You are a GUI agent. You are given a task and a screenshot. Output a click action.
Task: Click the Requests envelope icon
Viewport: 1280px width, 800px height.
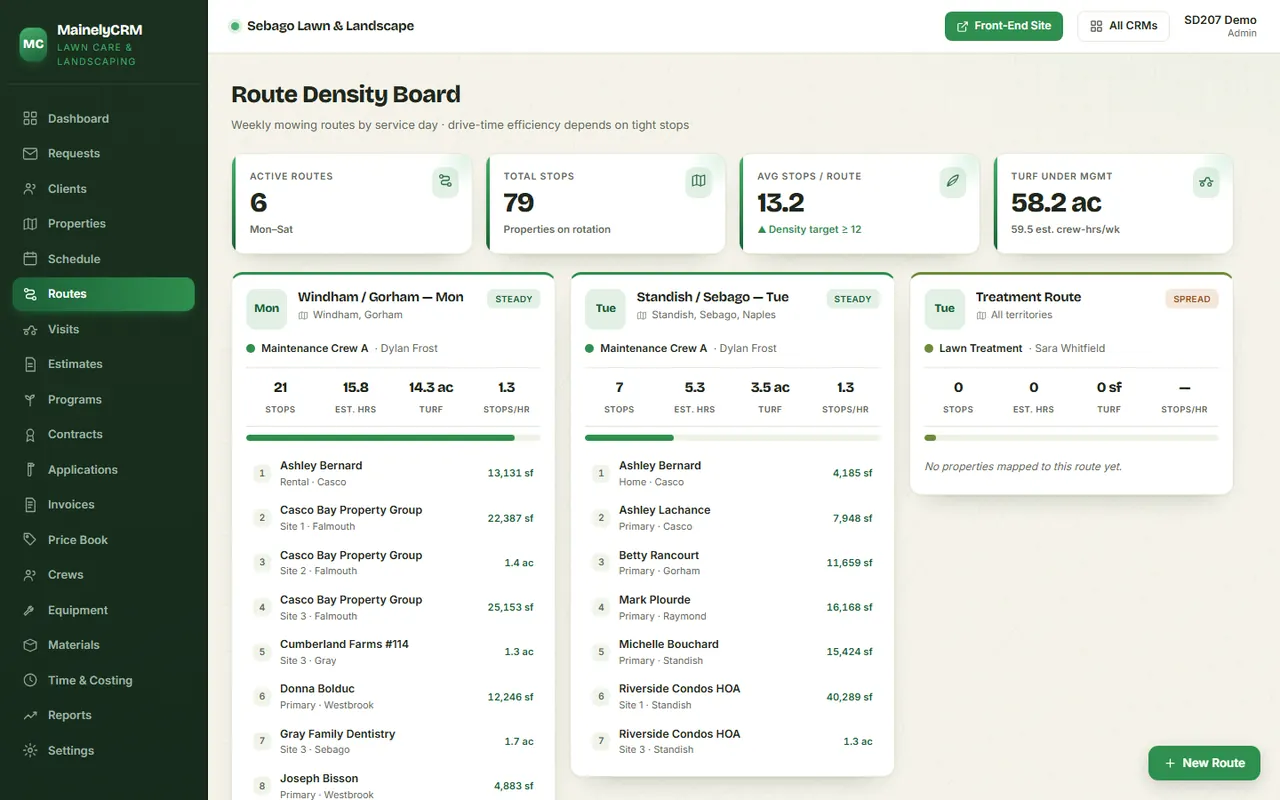[x=30, y=153]
